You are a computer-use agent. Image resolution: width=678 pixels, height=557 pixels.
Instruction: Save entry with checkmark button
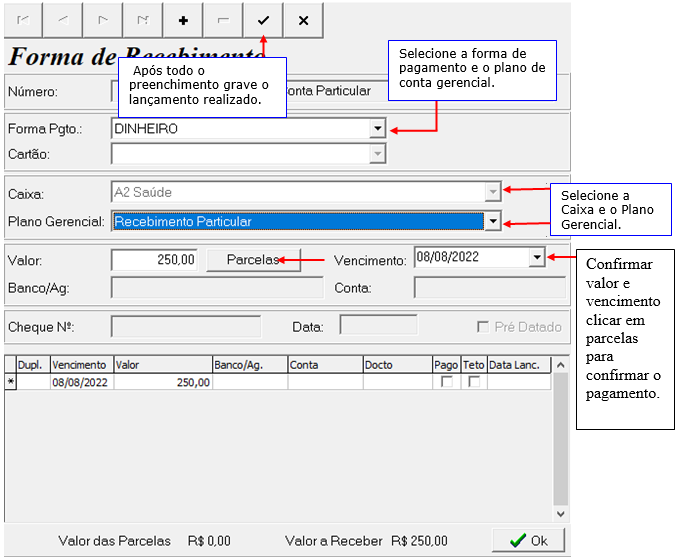coord(263,20)
